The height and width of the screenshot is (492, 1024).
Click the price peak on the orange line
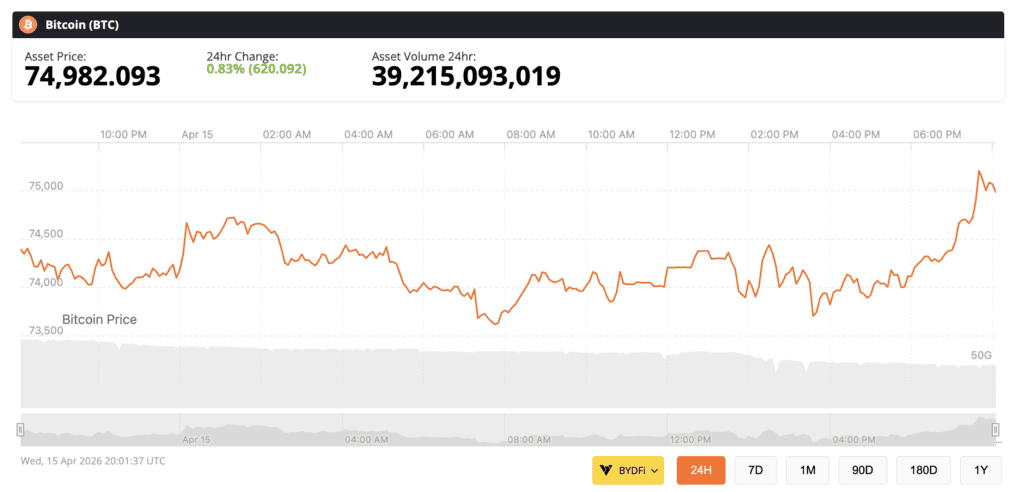(x=979, y=171)
